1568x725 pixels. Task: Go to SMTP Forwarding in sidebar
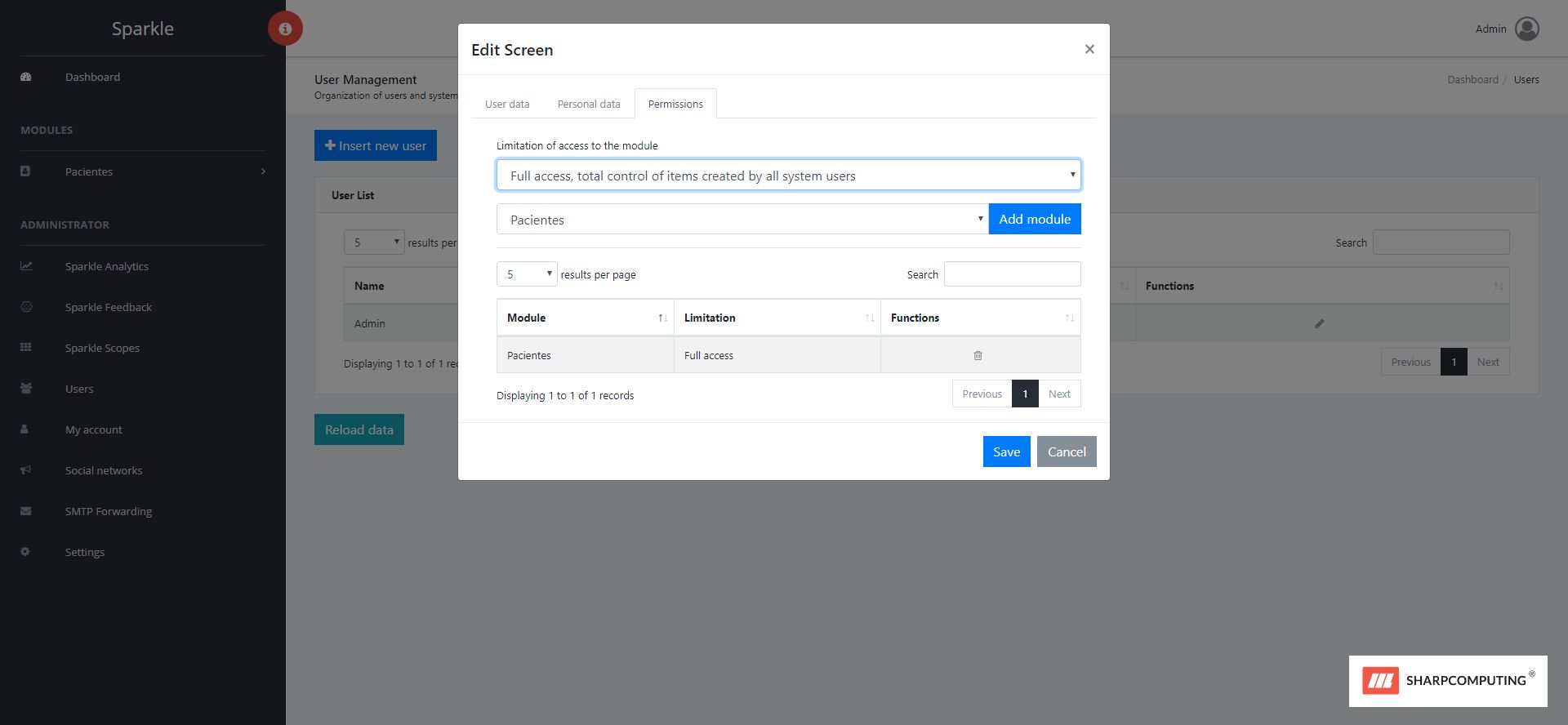coord(109,511)
